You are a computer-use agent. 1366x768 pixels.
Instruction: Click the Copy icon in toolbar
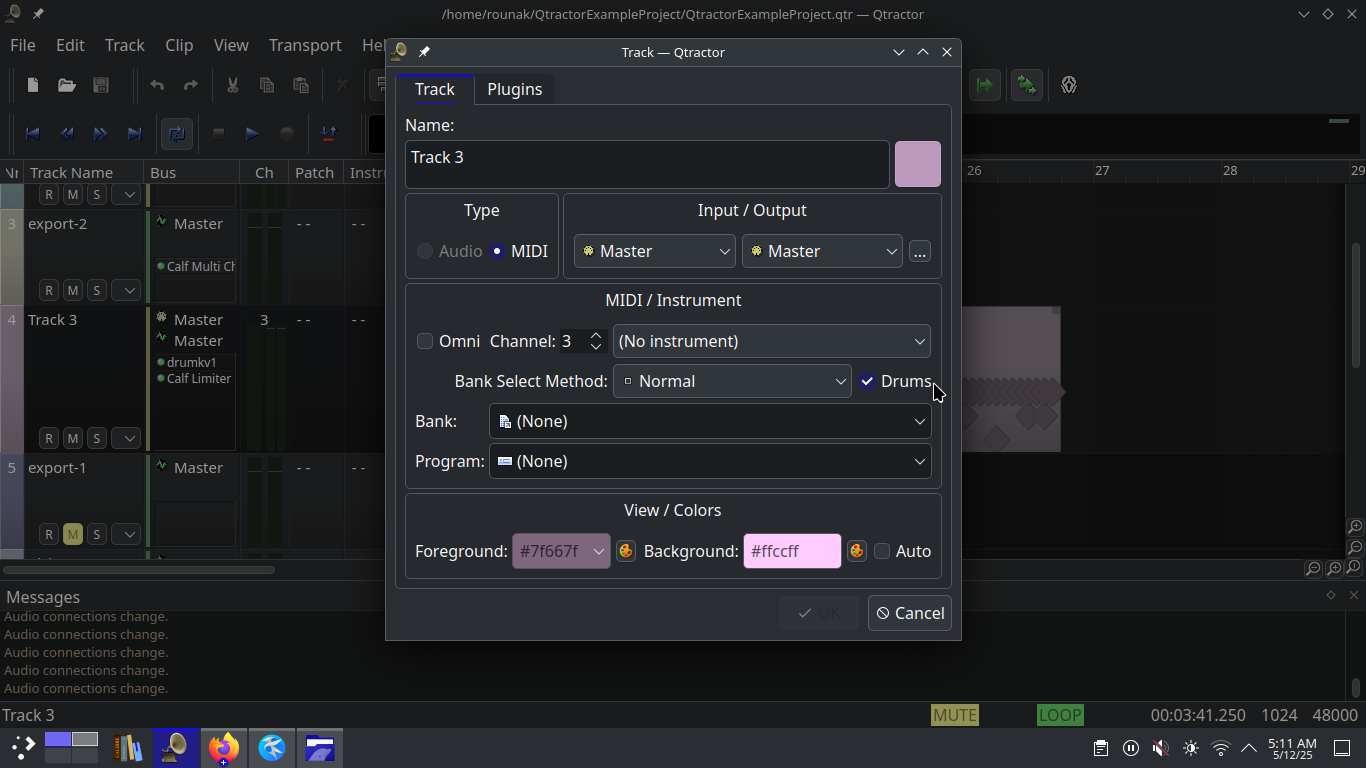coord(266,85)
